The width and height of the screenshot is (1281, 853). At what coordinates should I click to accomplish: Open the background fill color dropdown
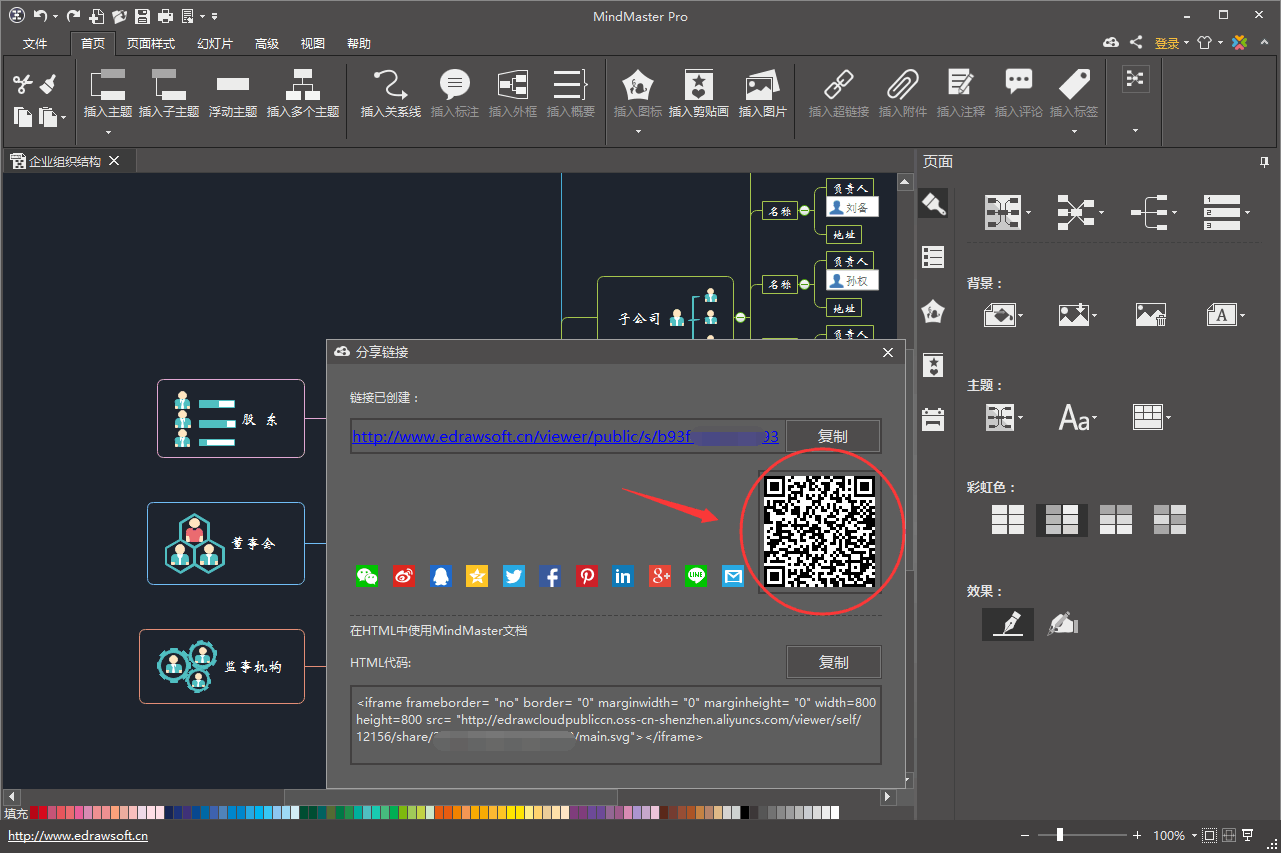click(x=1004, y=315)
